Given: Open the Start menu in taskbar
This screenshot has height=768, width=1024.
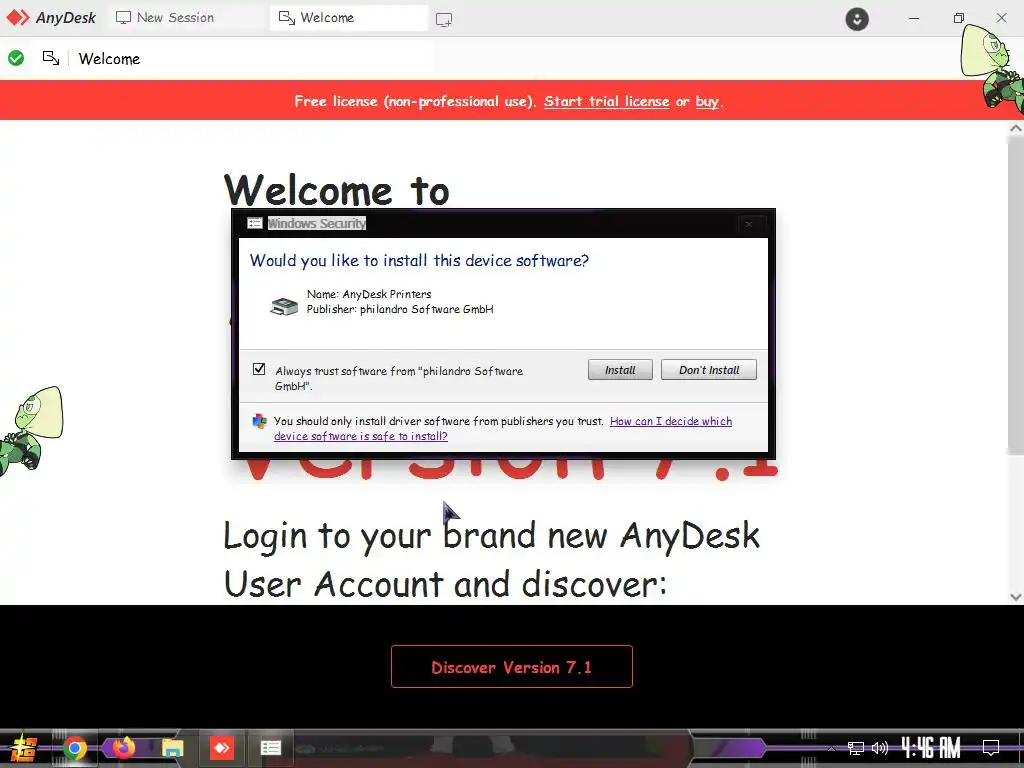Looking at the screenshot, I should pyautogui.click(x=23, y=748).
